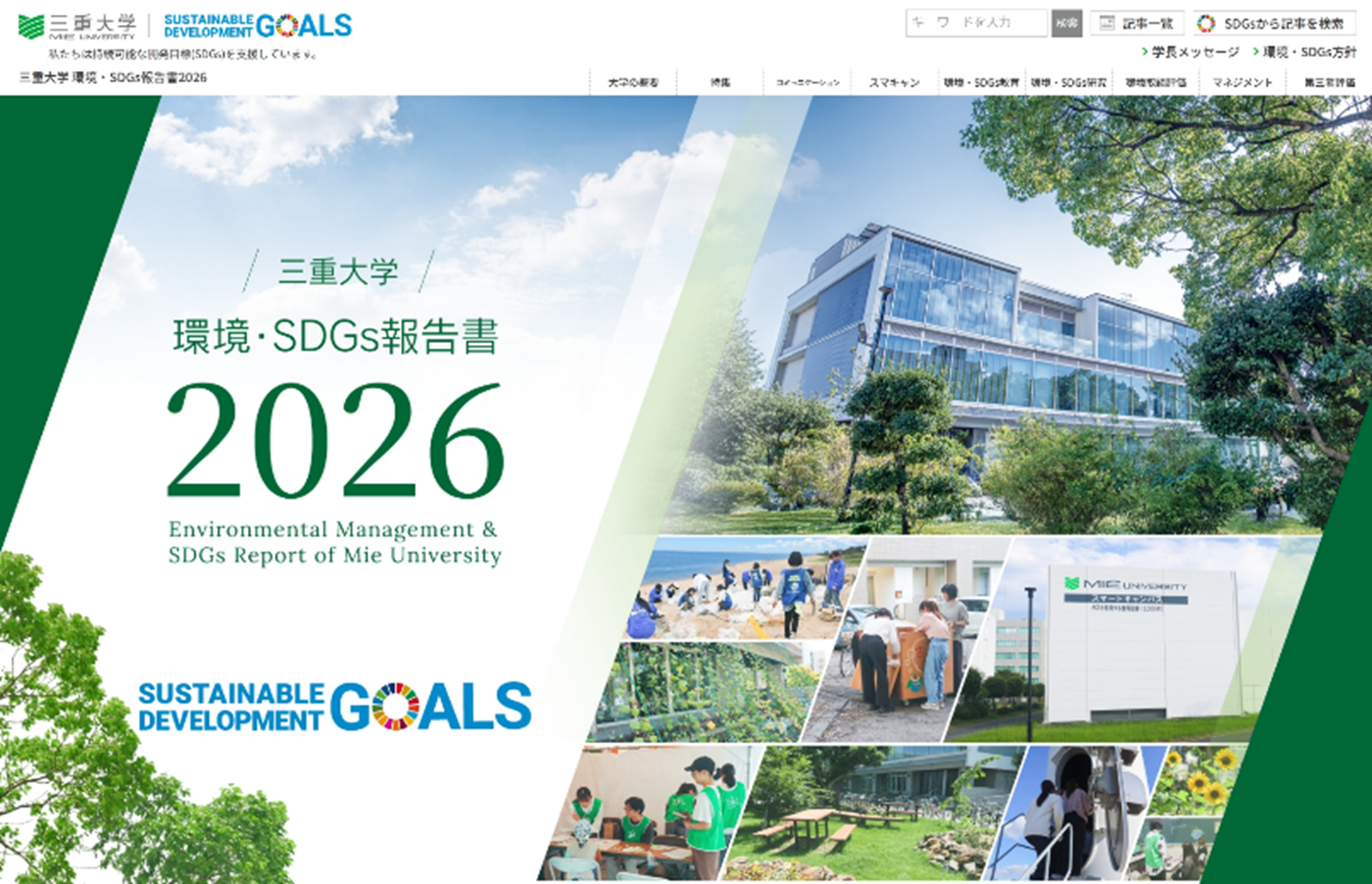This screenshot has width=1372, height=884.
Task: Focus the keyword search input field
Action: pos(977,23)
